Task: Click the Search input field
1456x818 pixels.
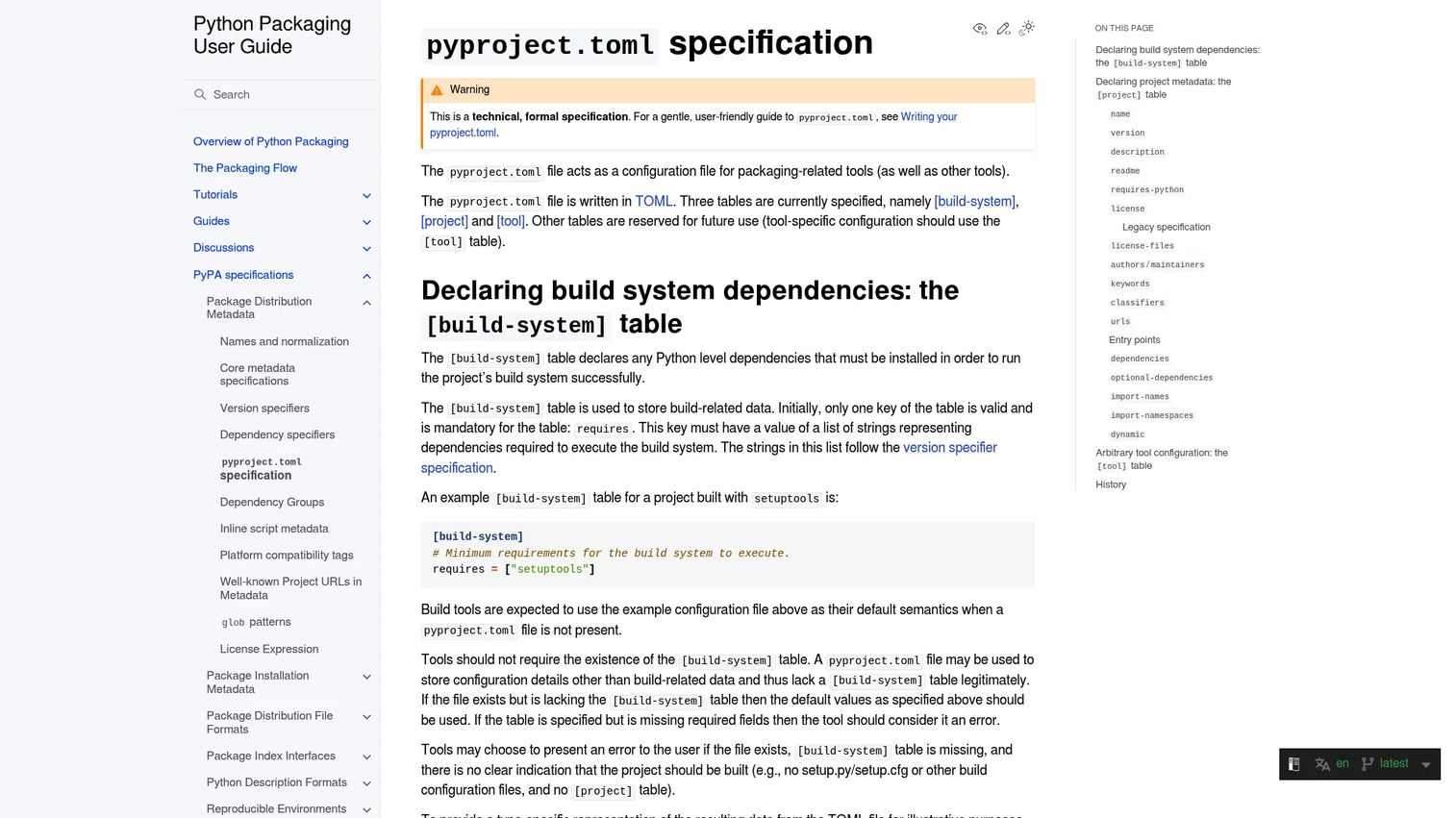Action: point(280,94)
